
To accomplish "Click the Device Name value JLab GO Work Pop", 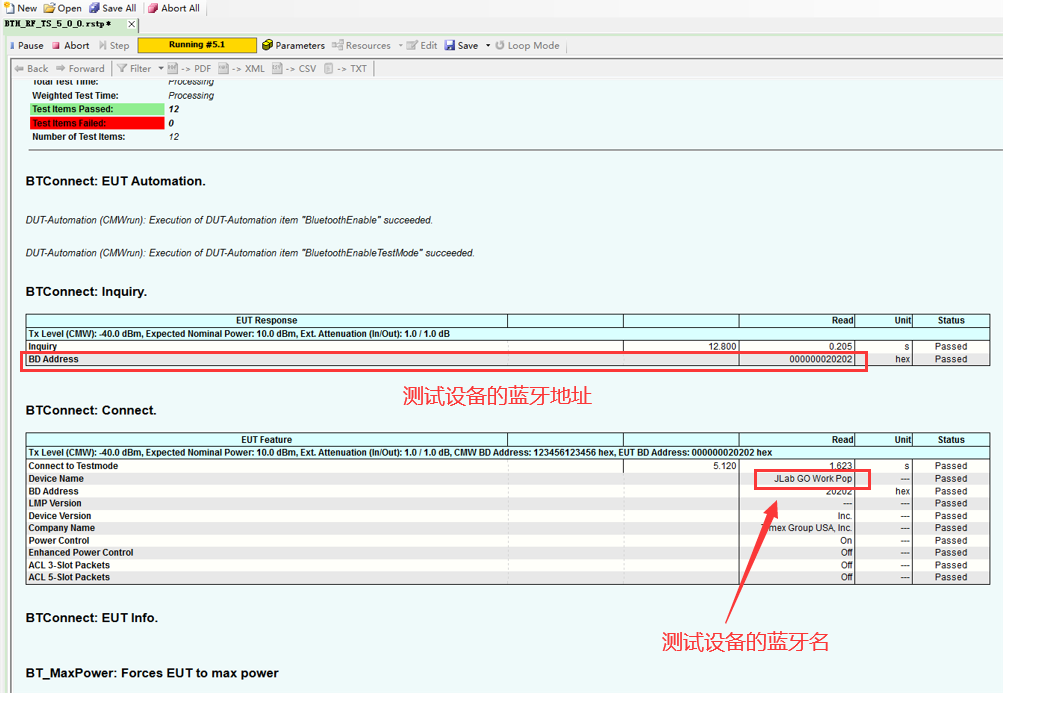I will (813, 478).
